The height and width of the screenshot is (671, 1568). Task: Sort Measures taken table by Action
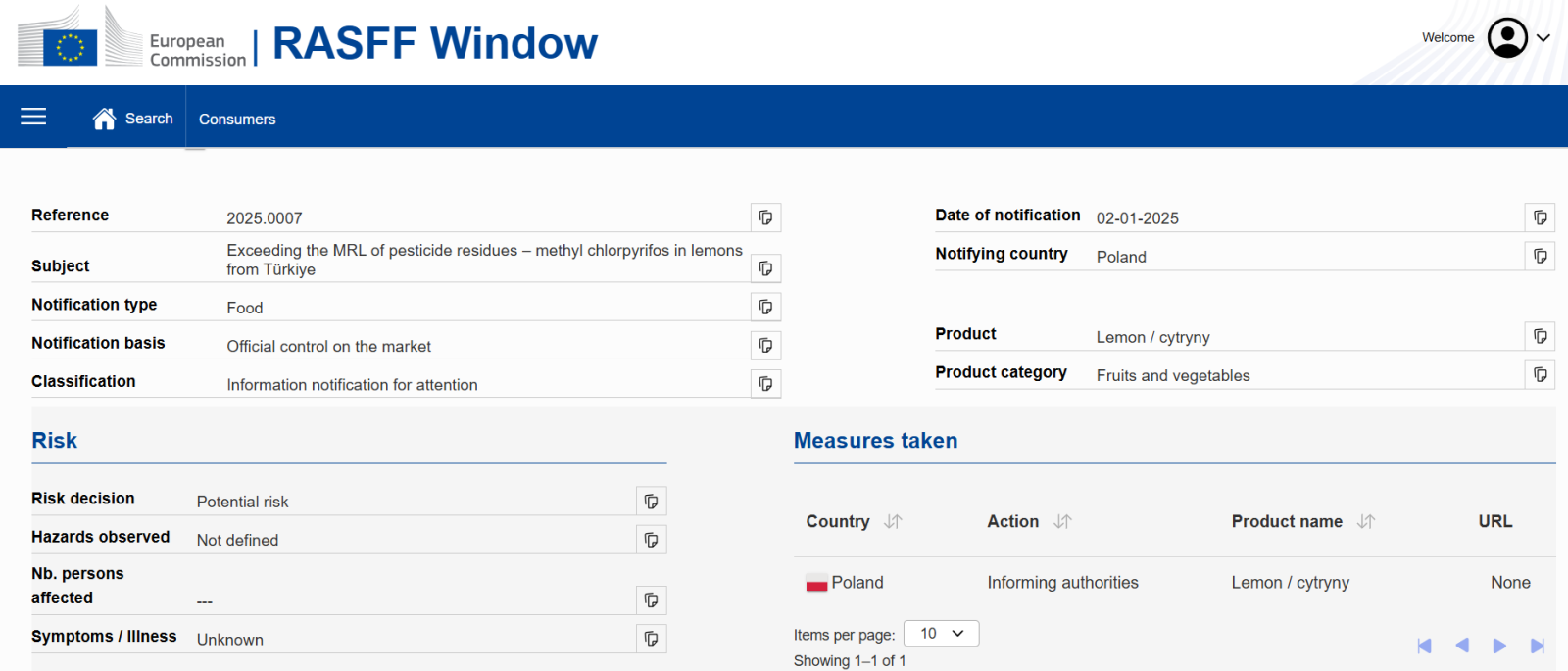[x=1062, y=521]
